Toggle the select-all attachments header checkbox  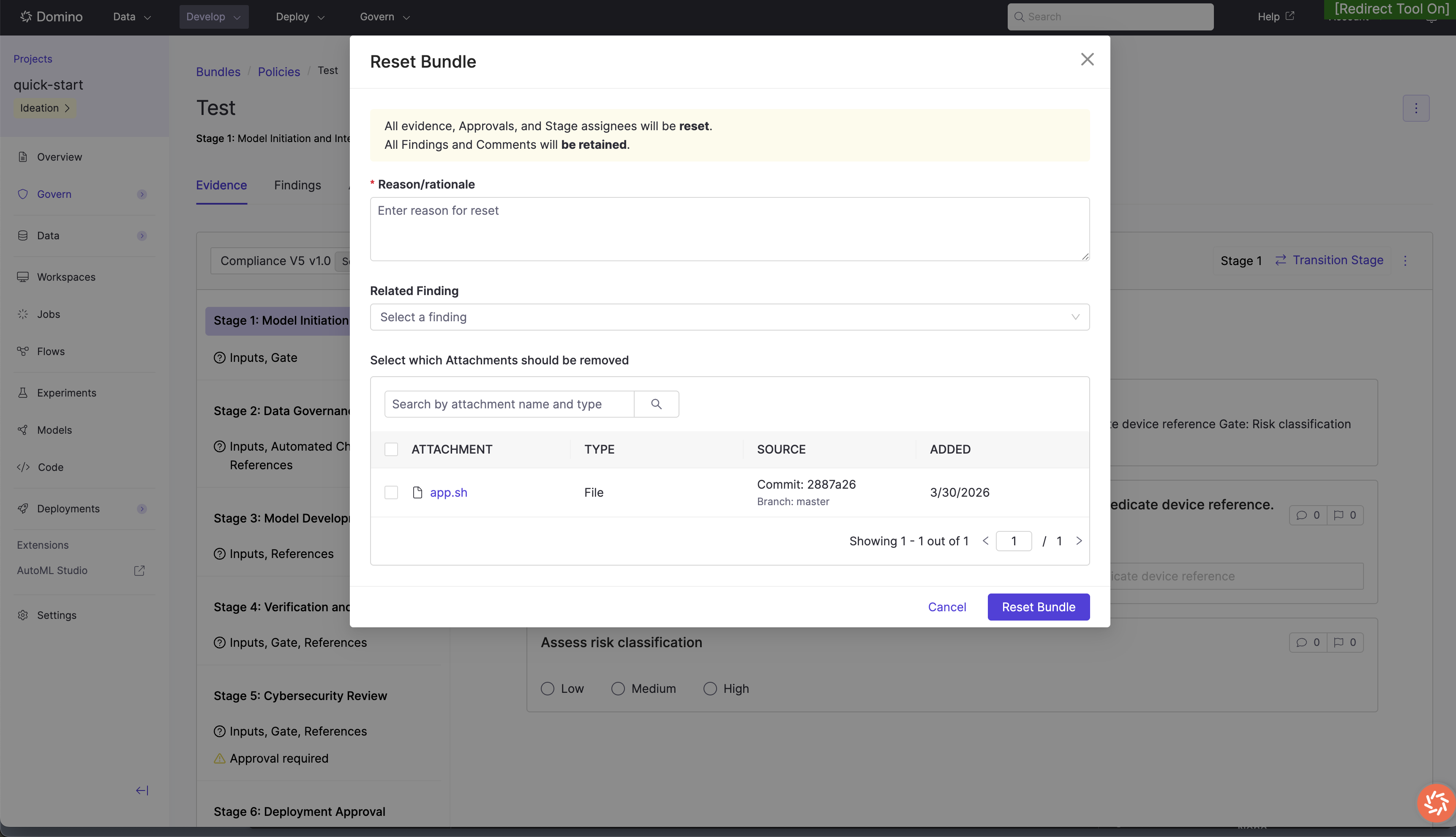point(391,449)
